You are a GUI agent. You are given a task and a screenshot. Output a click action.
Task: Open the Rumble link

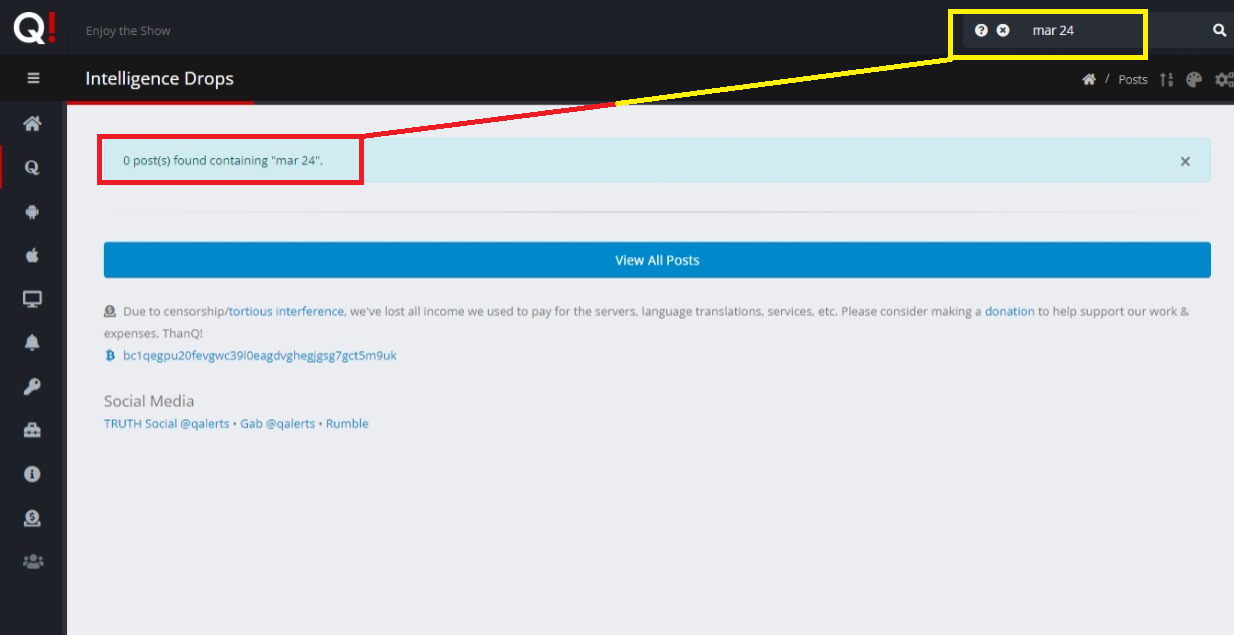pos(347,424)
